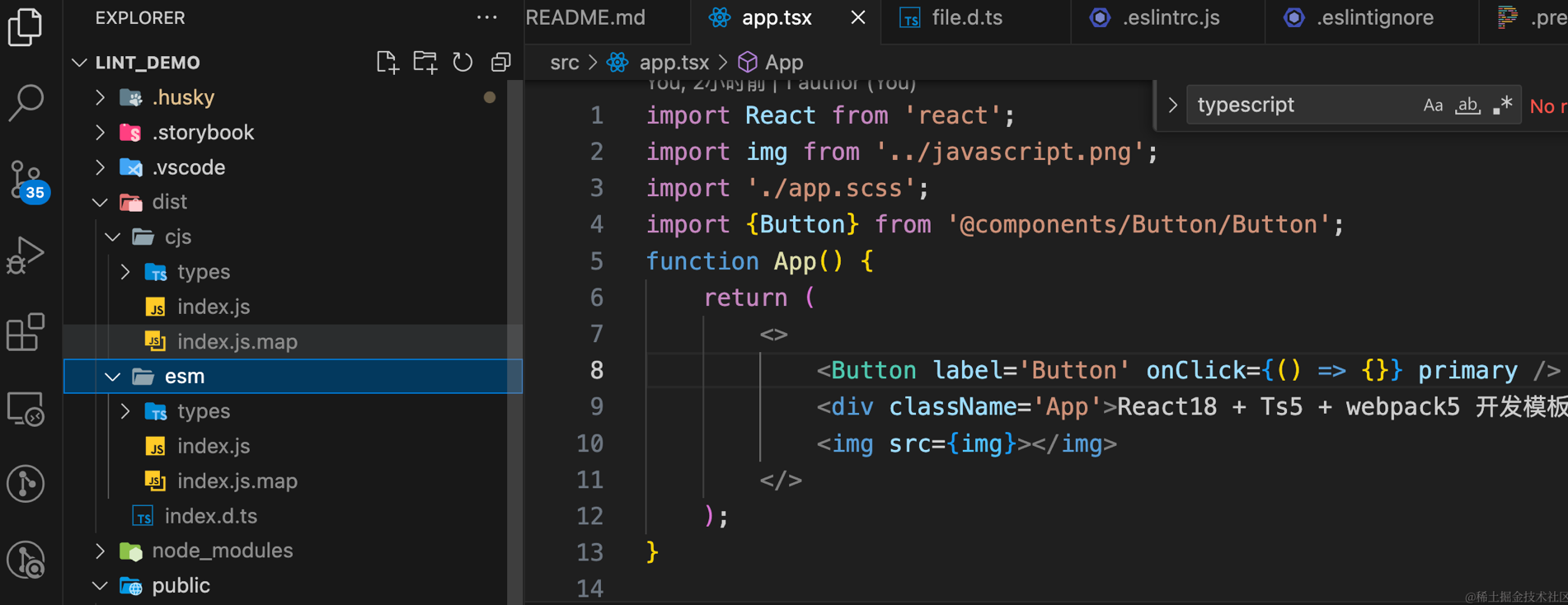Image resolution: width=1568 pixels, height=605 pixels.
Task: Open the Git Graph activity icon
Action: coord(26,484)
